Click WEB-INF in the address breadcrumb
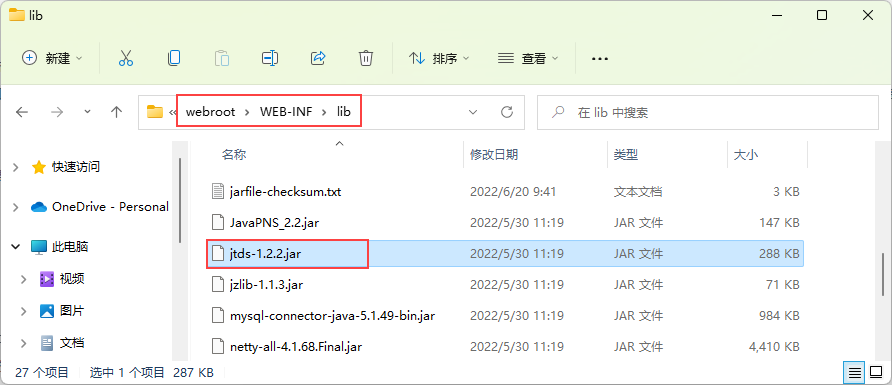 pyautogui.click(x=286, y=112)
